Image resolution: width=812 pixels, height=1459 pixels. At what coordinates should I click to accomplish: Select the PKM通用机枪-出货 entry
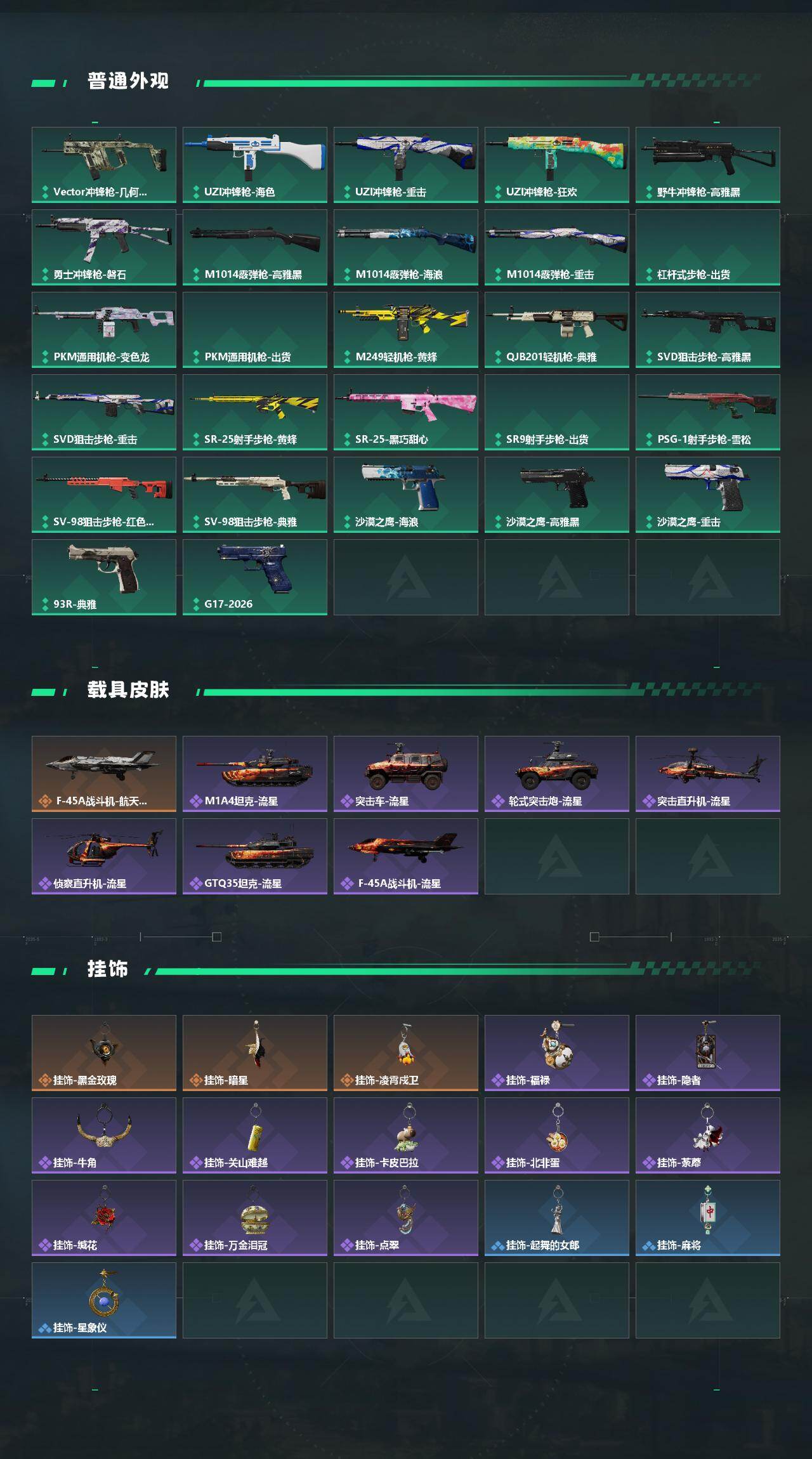pyautogui.click(x=255, y=330)
